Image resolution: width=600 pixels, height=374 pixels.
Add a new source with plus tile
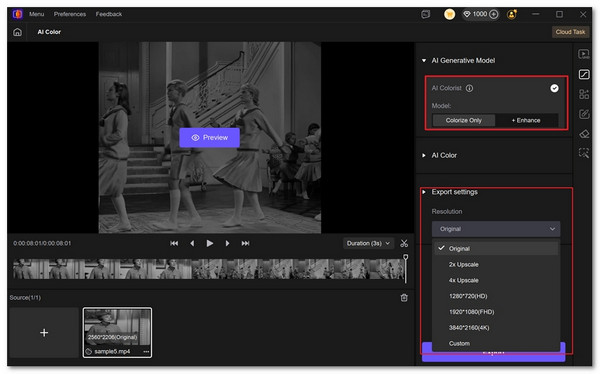(x=44, y=333)
